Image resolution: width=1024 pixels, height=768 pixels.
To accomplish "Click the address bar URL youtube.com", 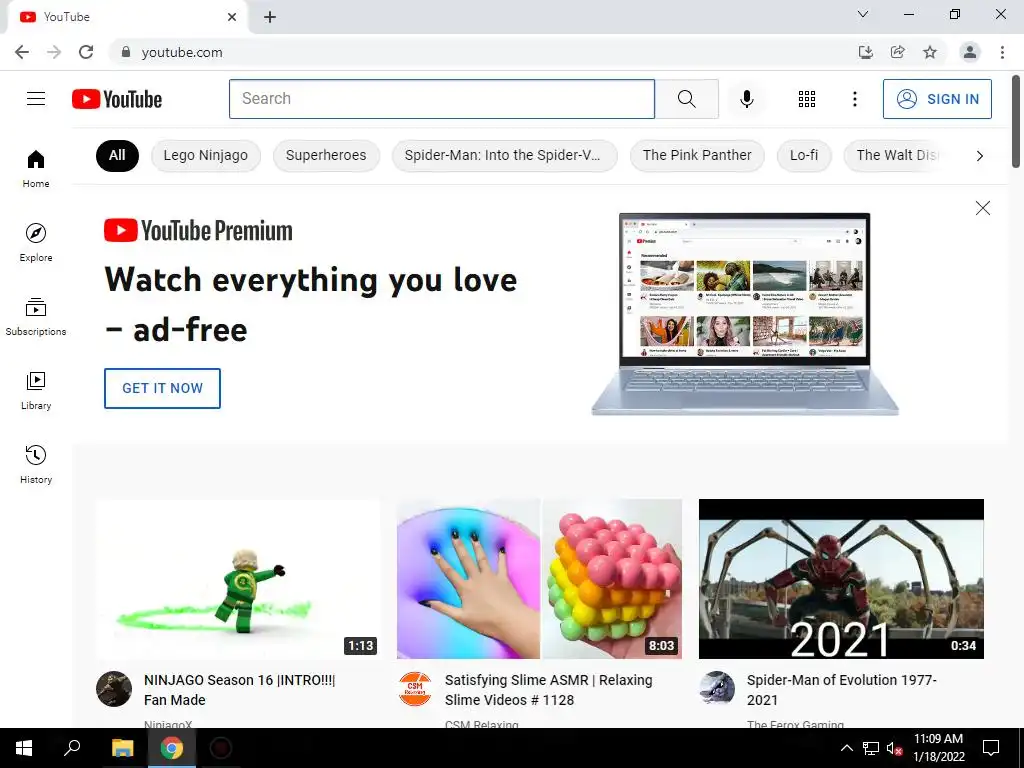I will [182, 52].
